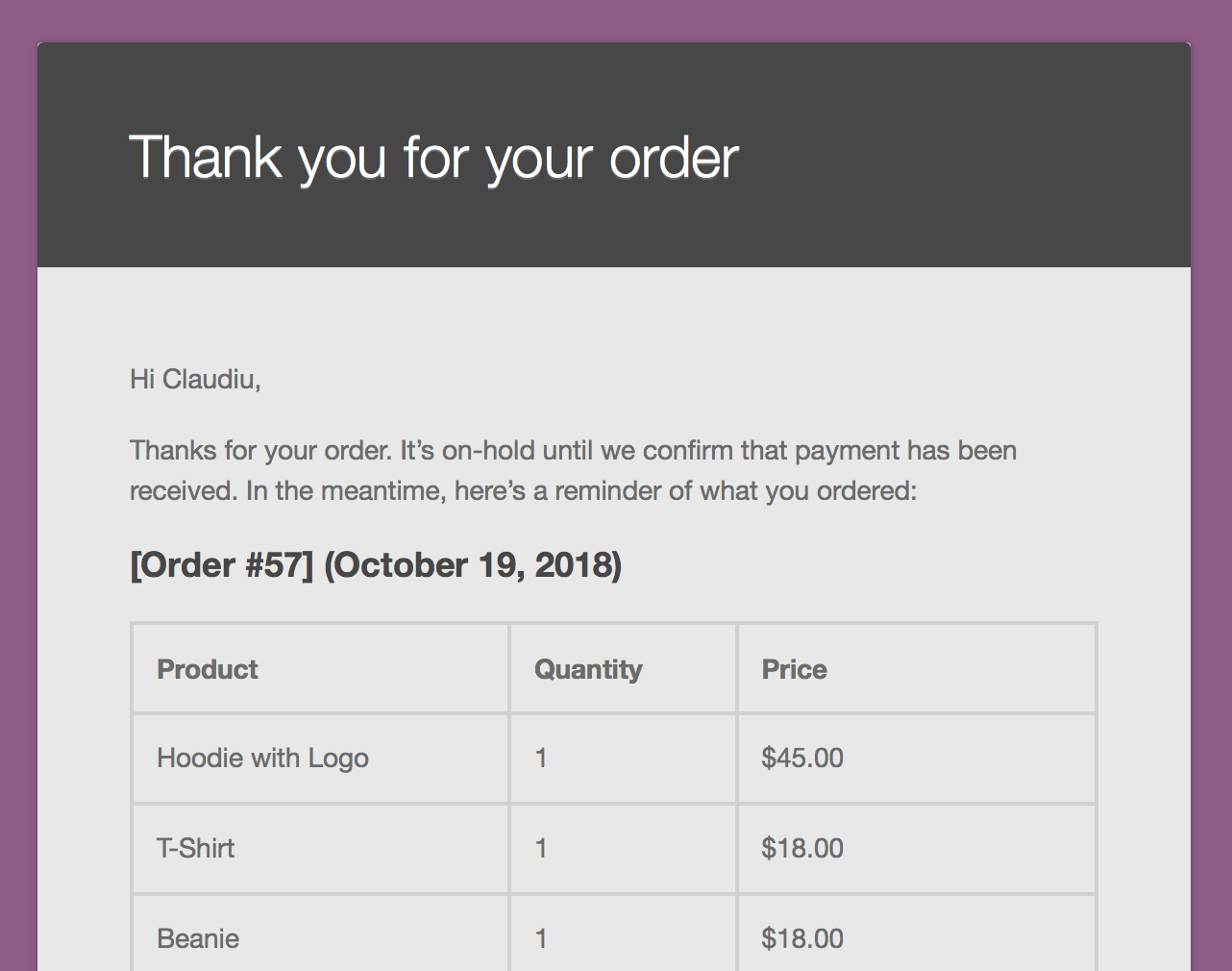Click the Hoodie with Logo product cell
1232x971 pixels.
(x=320, y=759)
